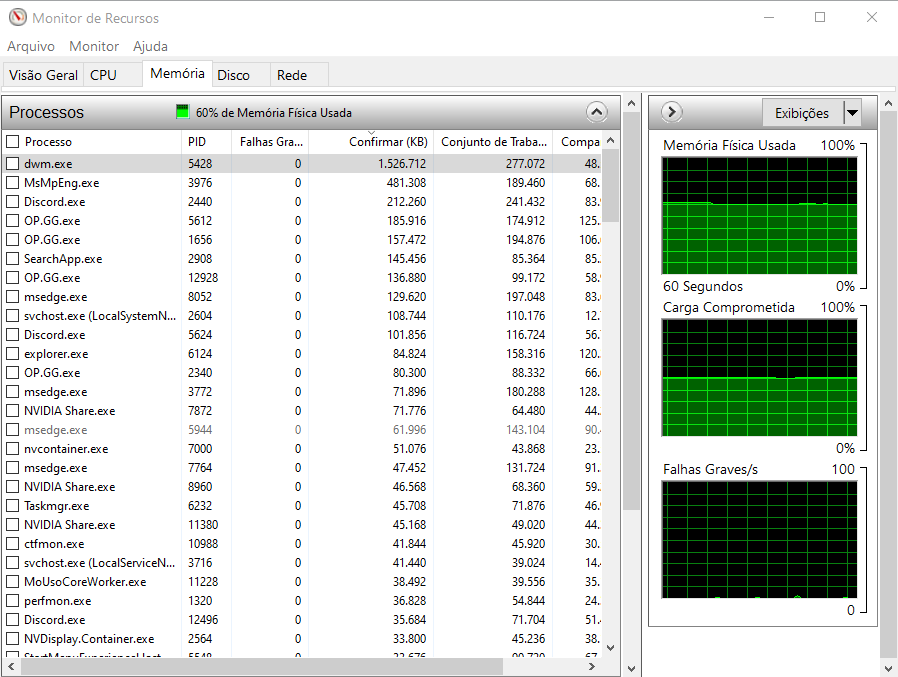Click the Monitor de Recursos app icon
Screen dimensions: 898x677
click(18, 18)
